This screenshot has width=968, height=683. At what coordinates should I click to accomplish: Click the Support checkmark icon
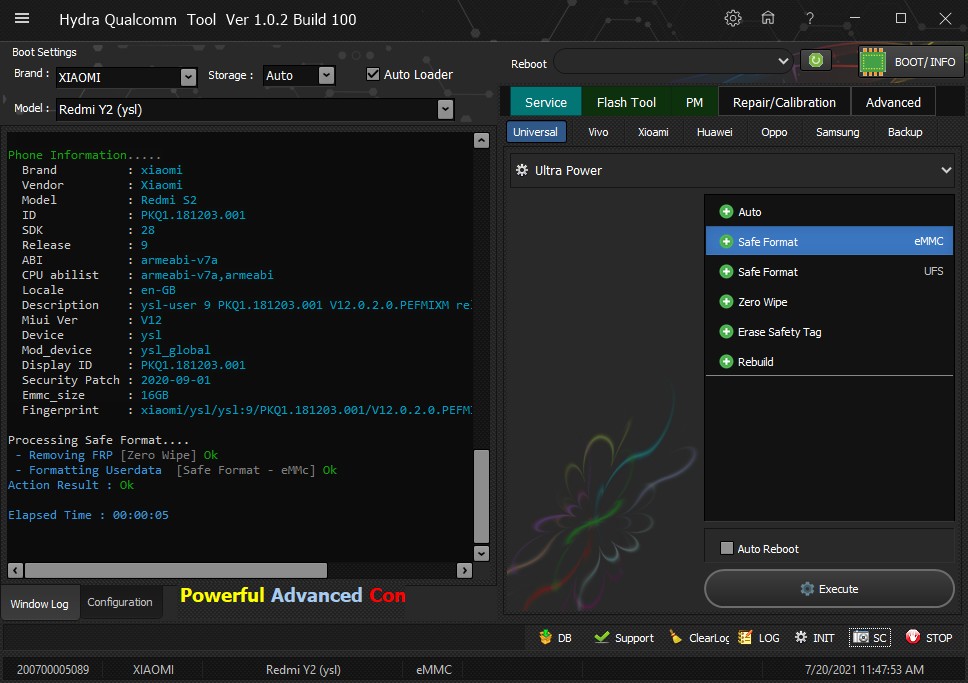click(601, 637)
